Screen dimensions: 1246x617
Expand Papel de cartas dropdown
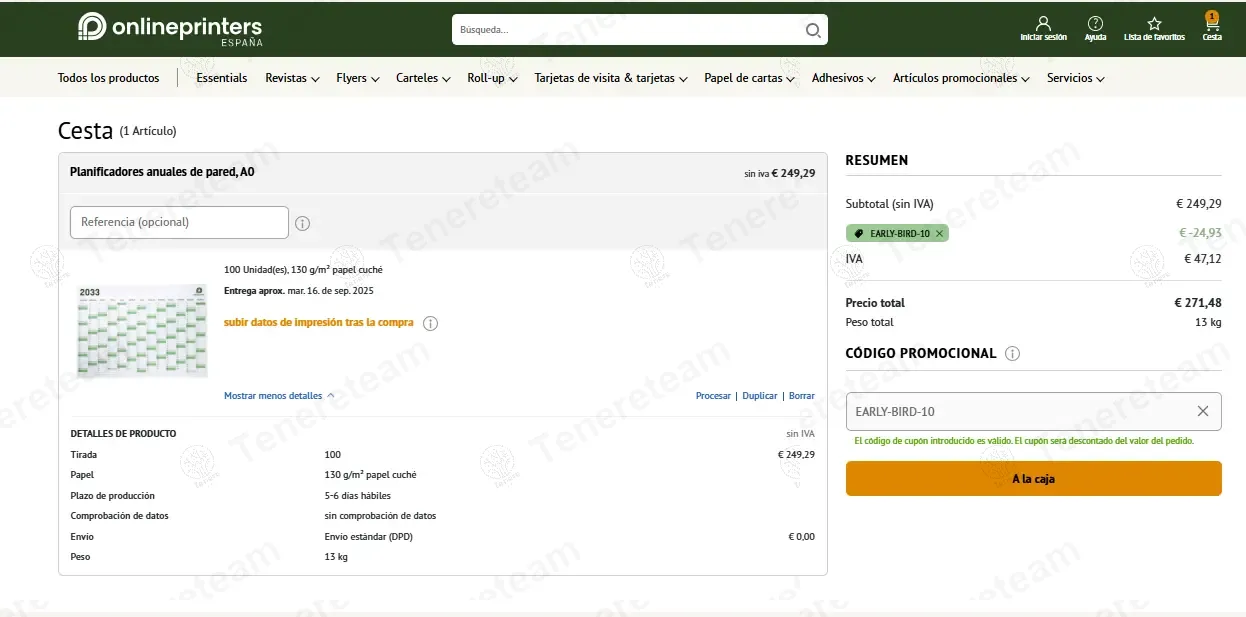[749, 78]
